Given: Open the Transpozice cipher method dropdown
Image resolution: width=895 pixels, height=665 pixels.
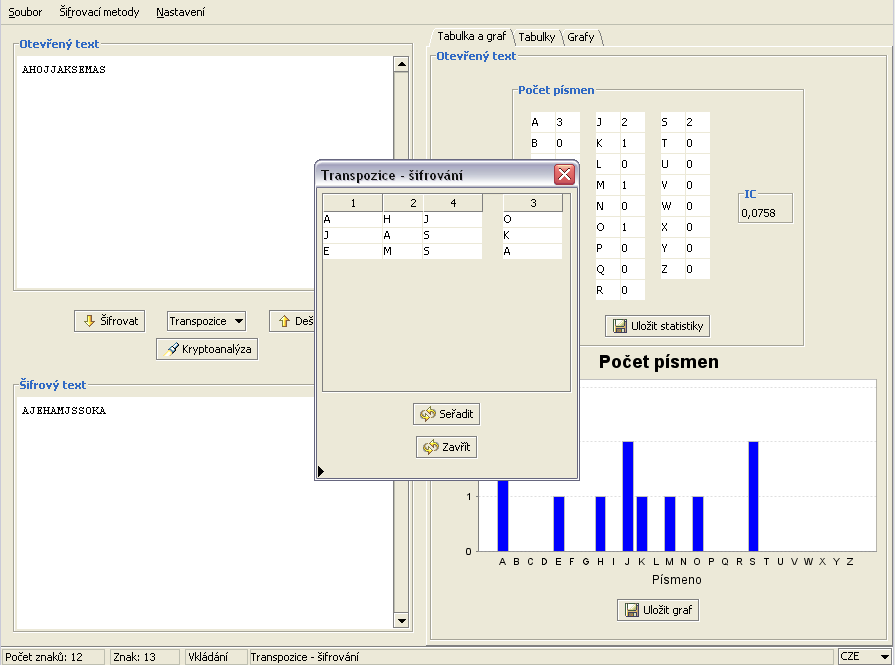Looking at the screenshot, I should click(206, 321).
